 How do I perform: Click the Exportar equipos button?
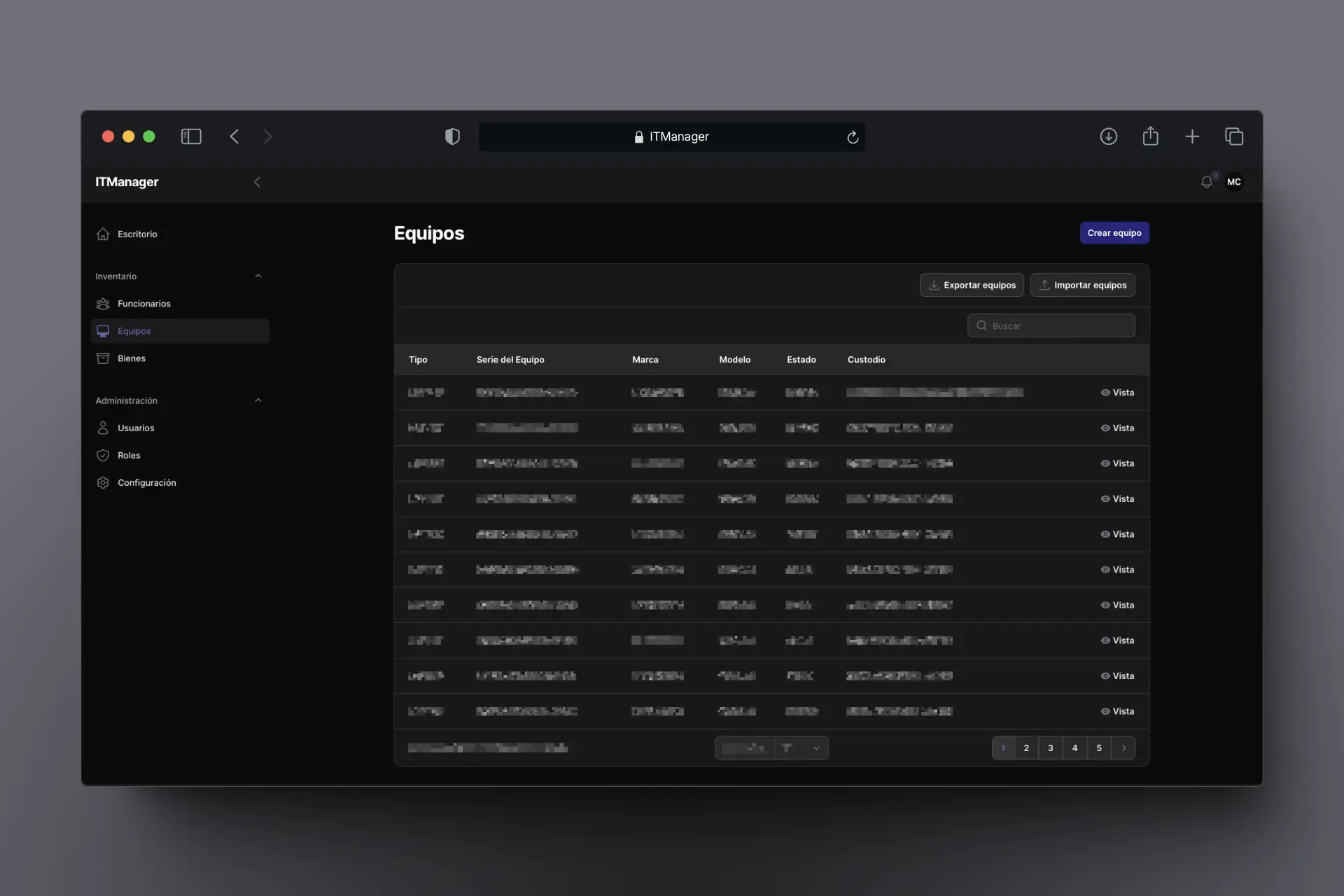[972, 285]
